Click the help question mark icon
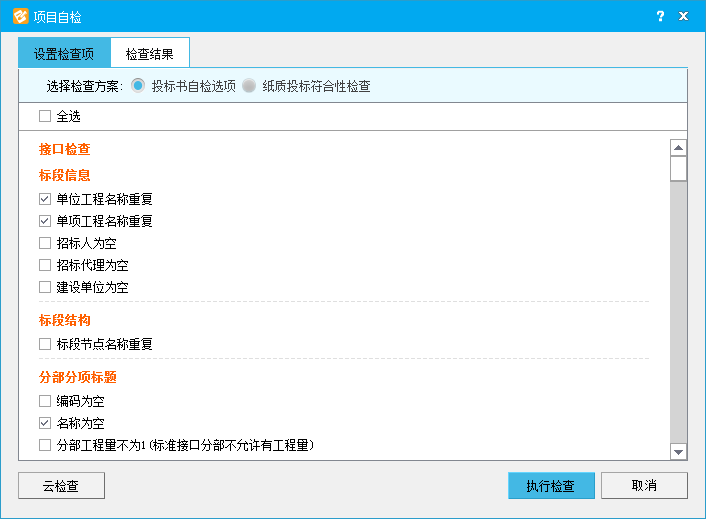This screenshot has width=706, height=519. point(660,16)
